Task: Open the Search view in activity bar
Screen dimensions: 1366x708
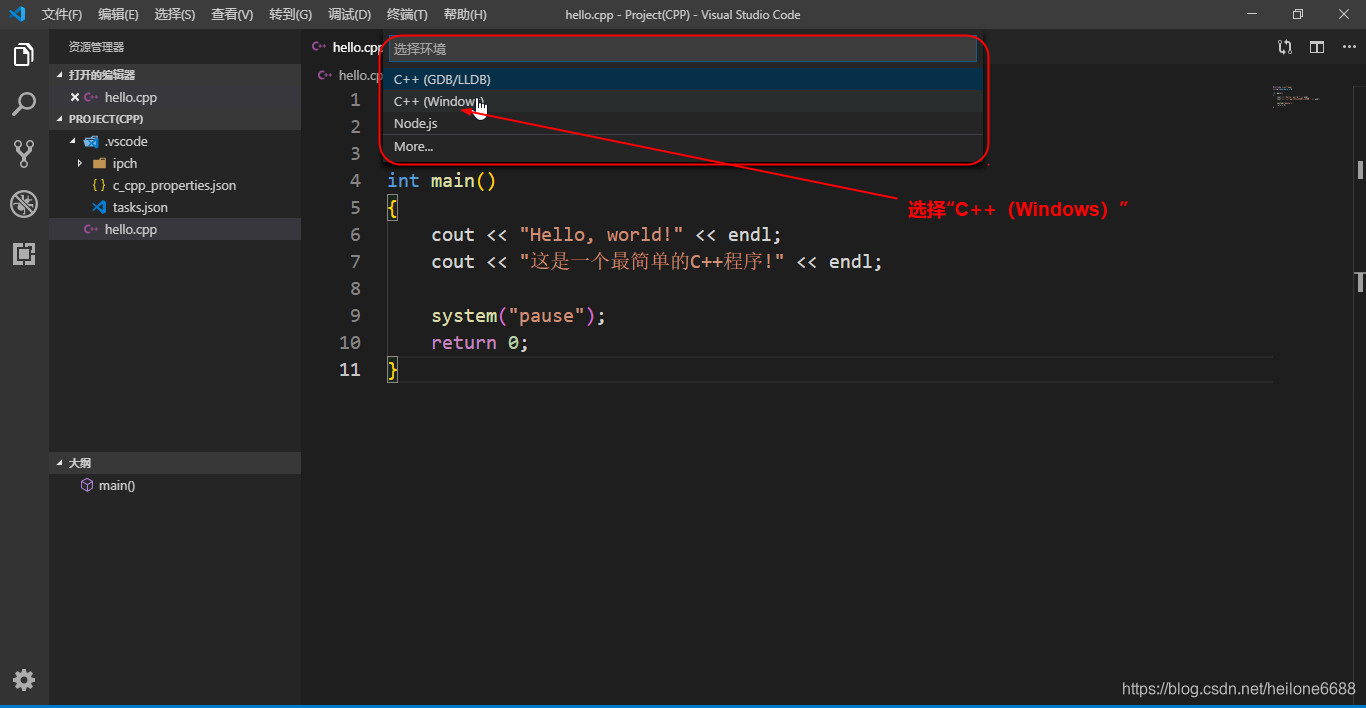Action: (24, 104)
